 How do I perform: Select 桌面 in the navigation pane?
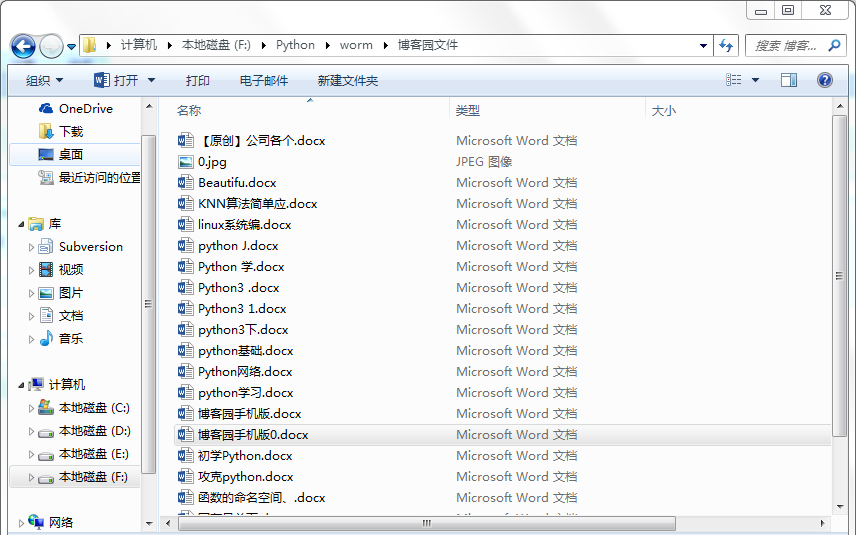pos(71,154)
